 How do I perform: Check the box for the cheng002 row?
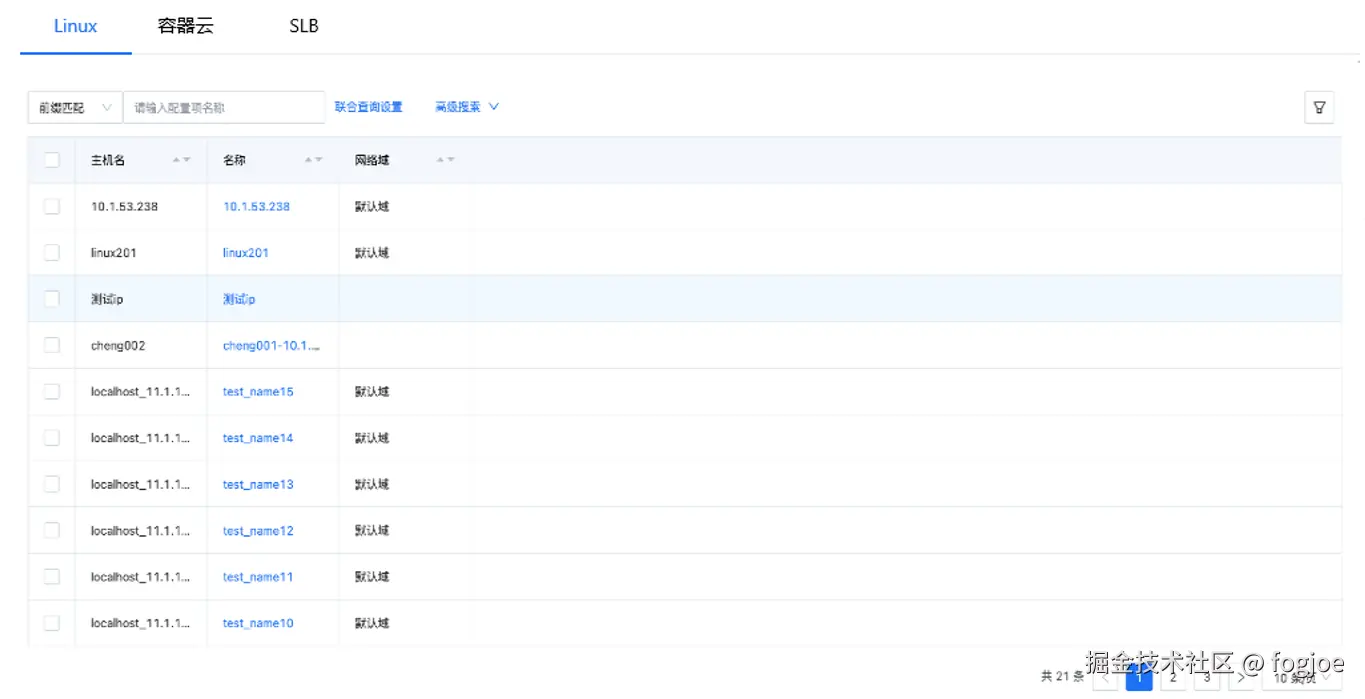pos(52,345)
